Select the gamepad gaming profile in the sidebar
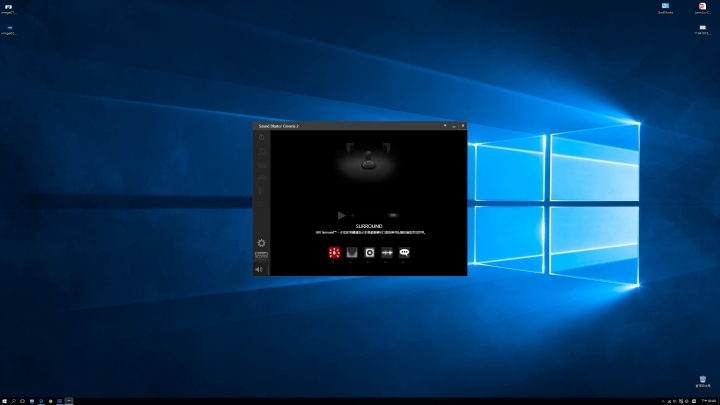The height and width of the screenshot is (405, 720). click(x=261, y=178)
